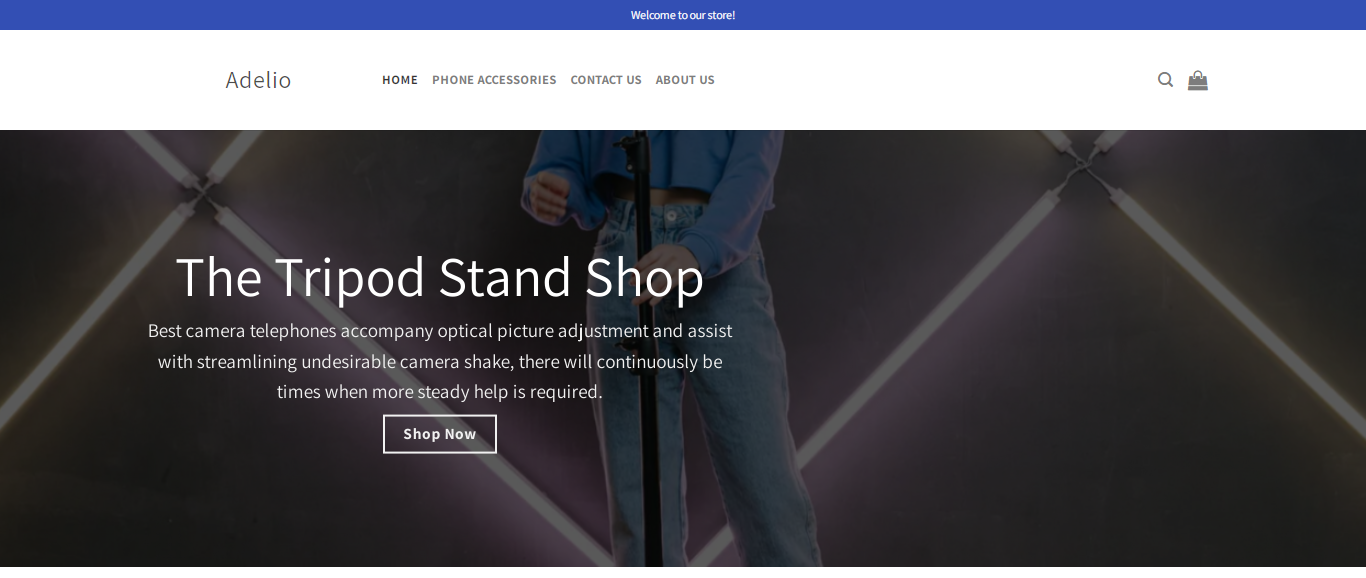Click the Adelio store logo

tap(258, 80)
